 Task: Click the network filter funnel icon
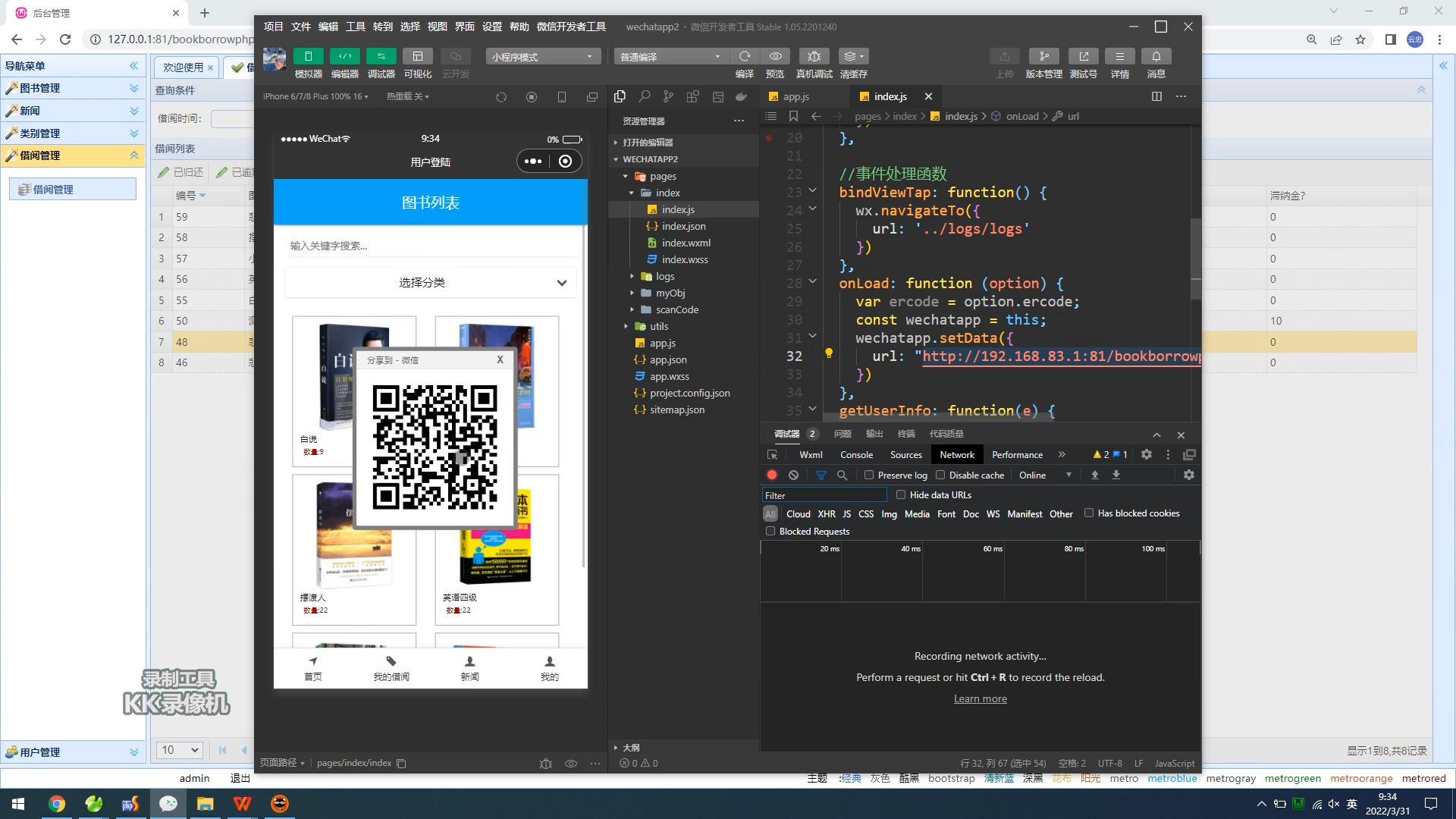point(821,475)
